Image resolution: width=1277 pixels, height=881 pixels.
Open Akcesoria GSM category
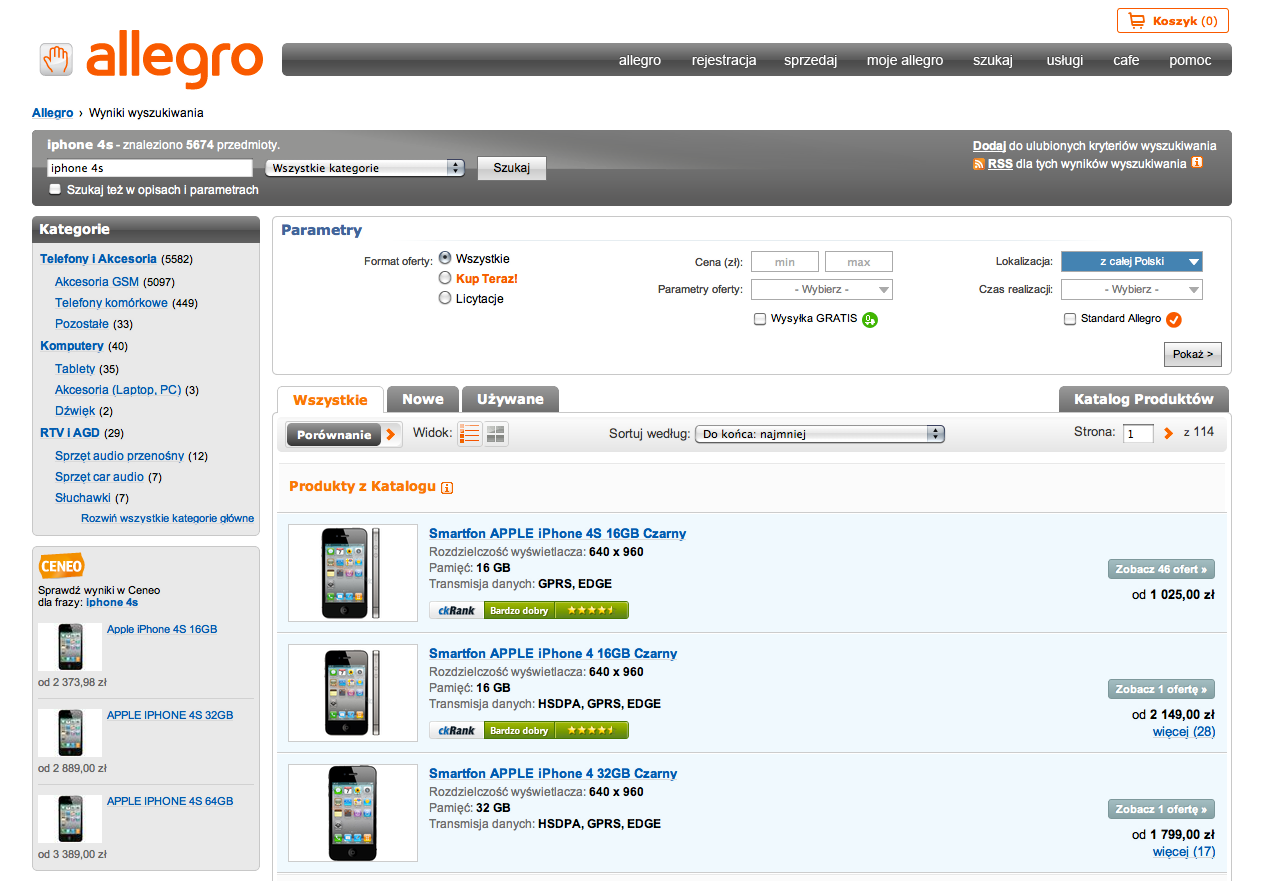click(x=97, y=282)
